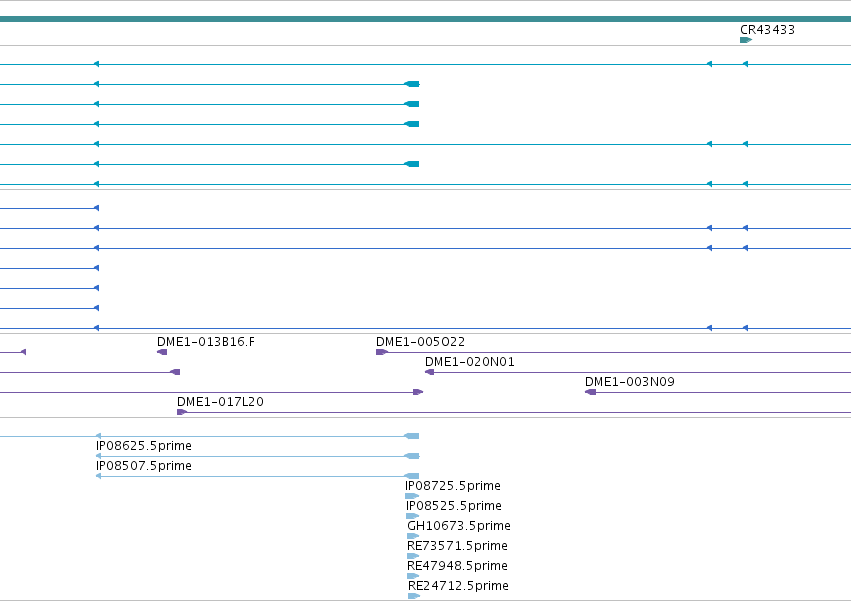Select the DME1-003N09 purple arrow glyph
The height and width of the screenshot is (601, 851).
click(x=590, y=392)
